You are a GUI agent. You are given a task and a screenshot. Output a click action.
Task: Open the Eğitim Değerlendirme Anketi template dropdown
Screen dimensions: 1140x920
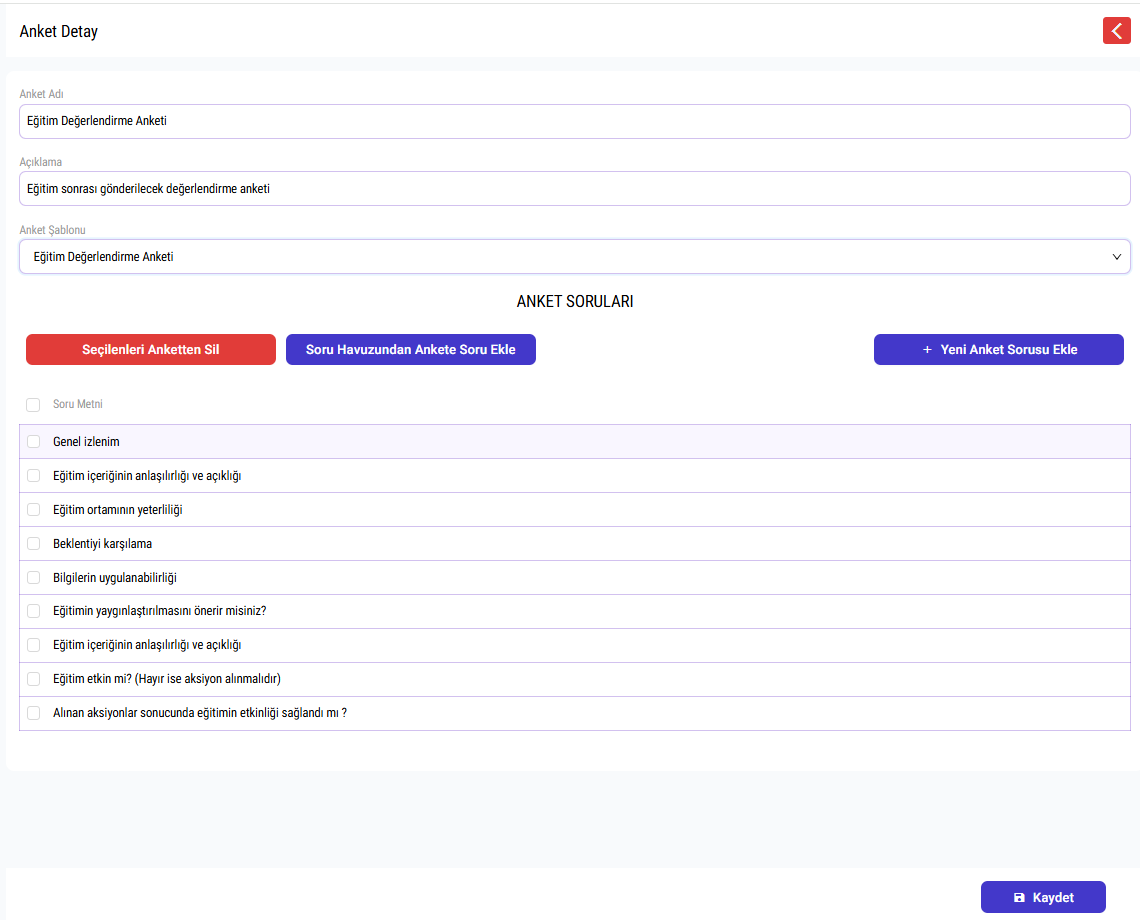[574, 257]
